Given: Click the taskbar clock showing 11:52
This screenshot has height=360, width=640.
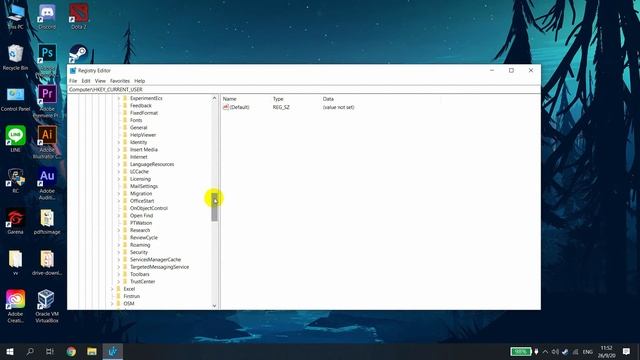Looking at the screenshot, I should point(607,351).
